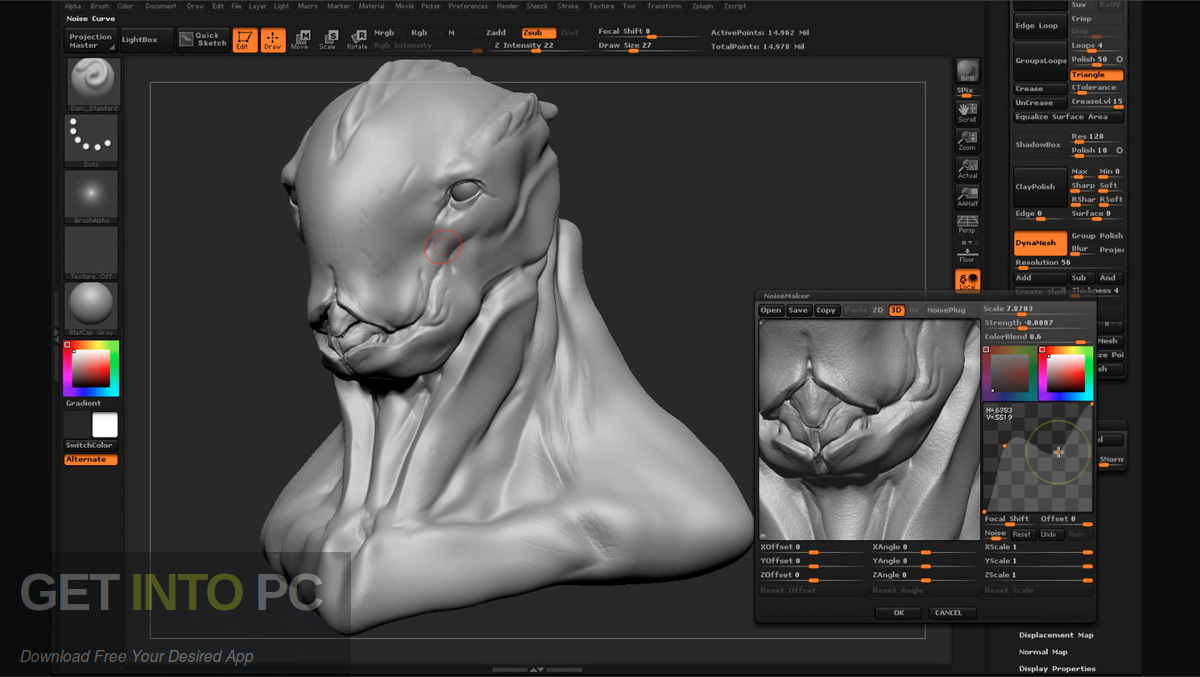Viewport: 1200px width, 677px height.
Task: Select the Scroll canvas tool
Action: pyautogui.click(x=967, y=111)
